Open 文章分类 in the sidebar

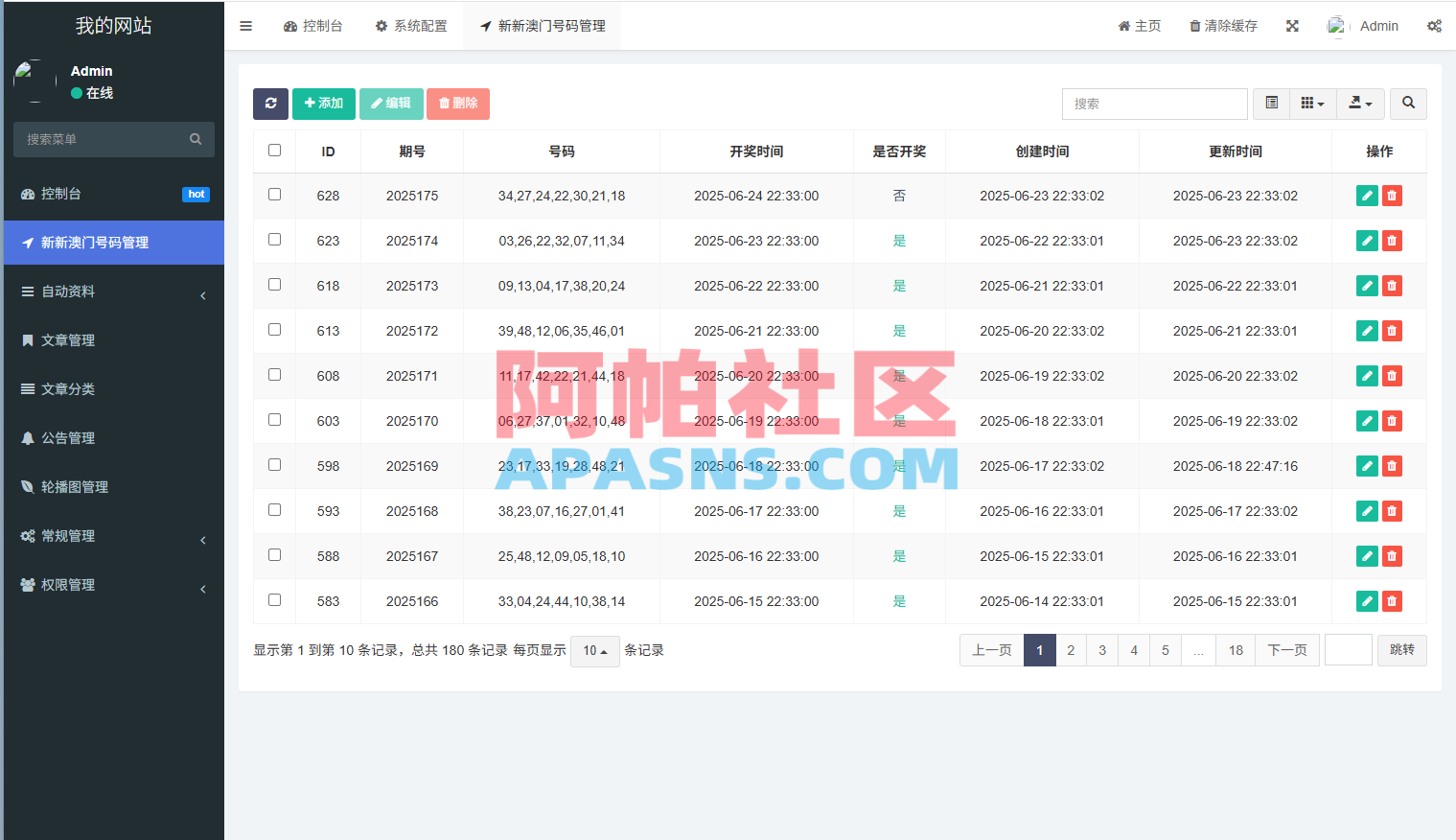[x=114, y=389]
